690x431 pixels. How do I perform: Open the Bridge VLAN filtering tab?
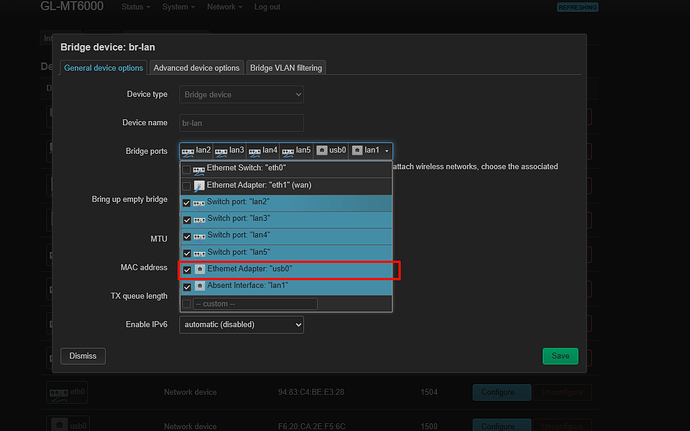(x=287, y=68)
